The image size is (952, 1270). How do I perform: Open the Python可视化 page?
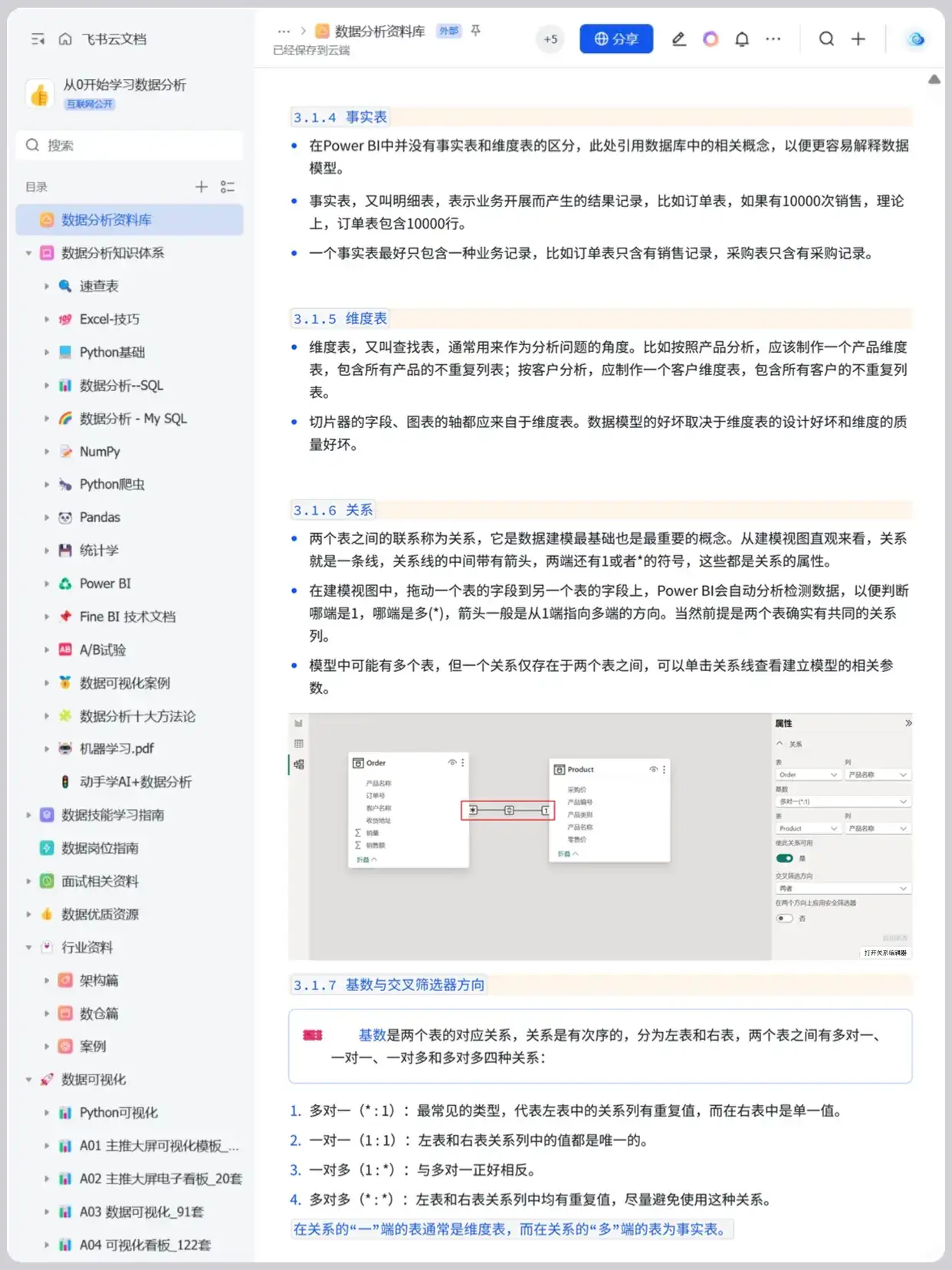coord(119,1112)
